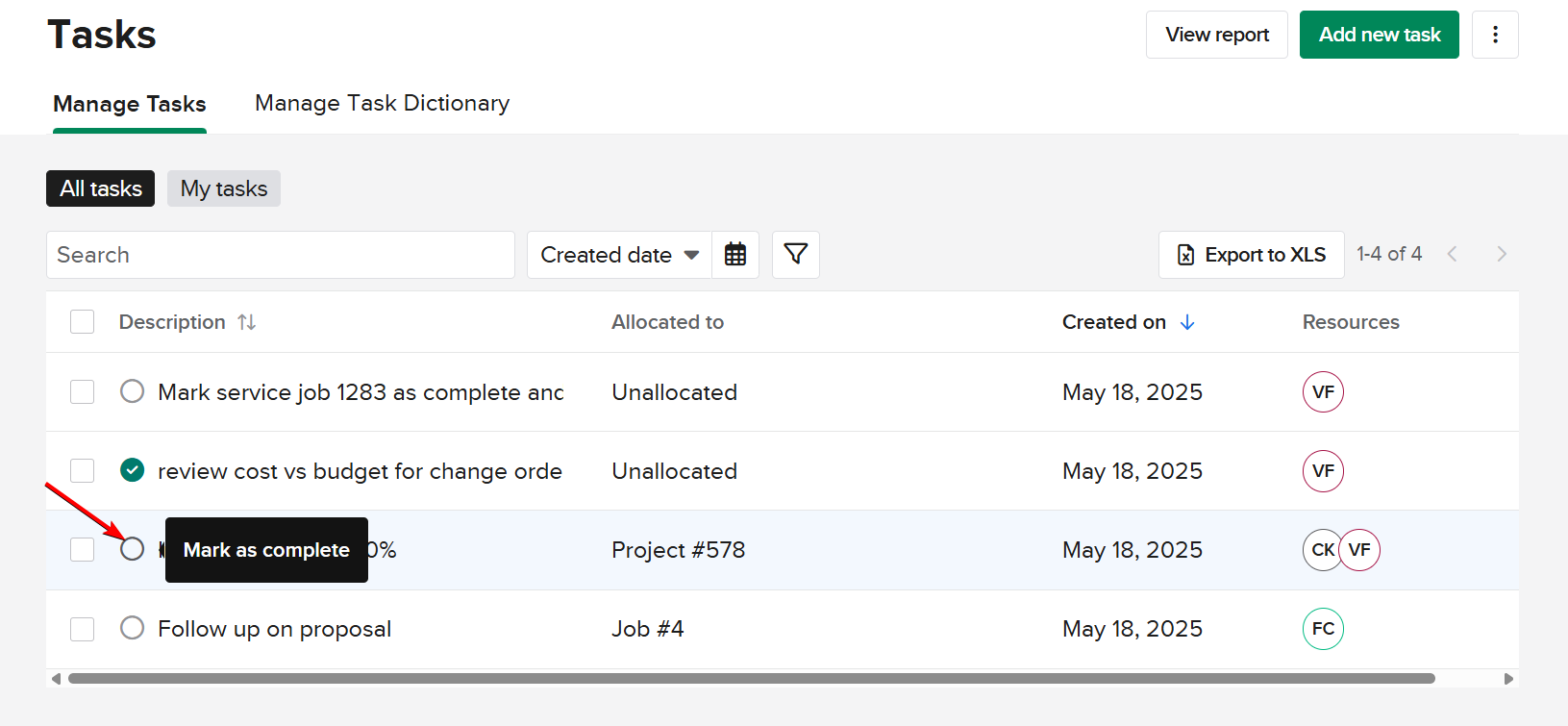Viewport: 1568px width, 726px height.
Task: Export the task list to XLS
Action: pyautogui.click(x=1251, y=255)
